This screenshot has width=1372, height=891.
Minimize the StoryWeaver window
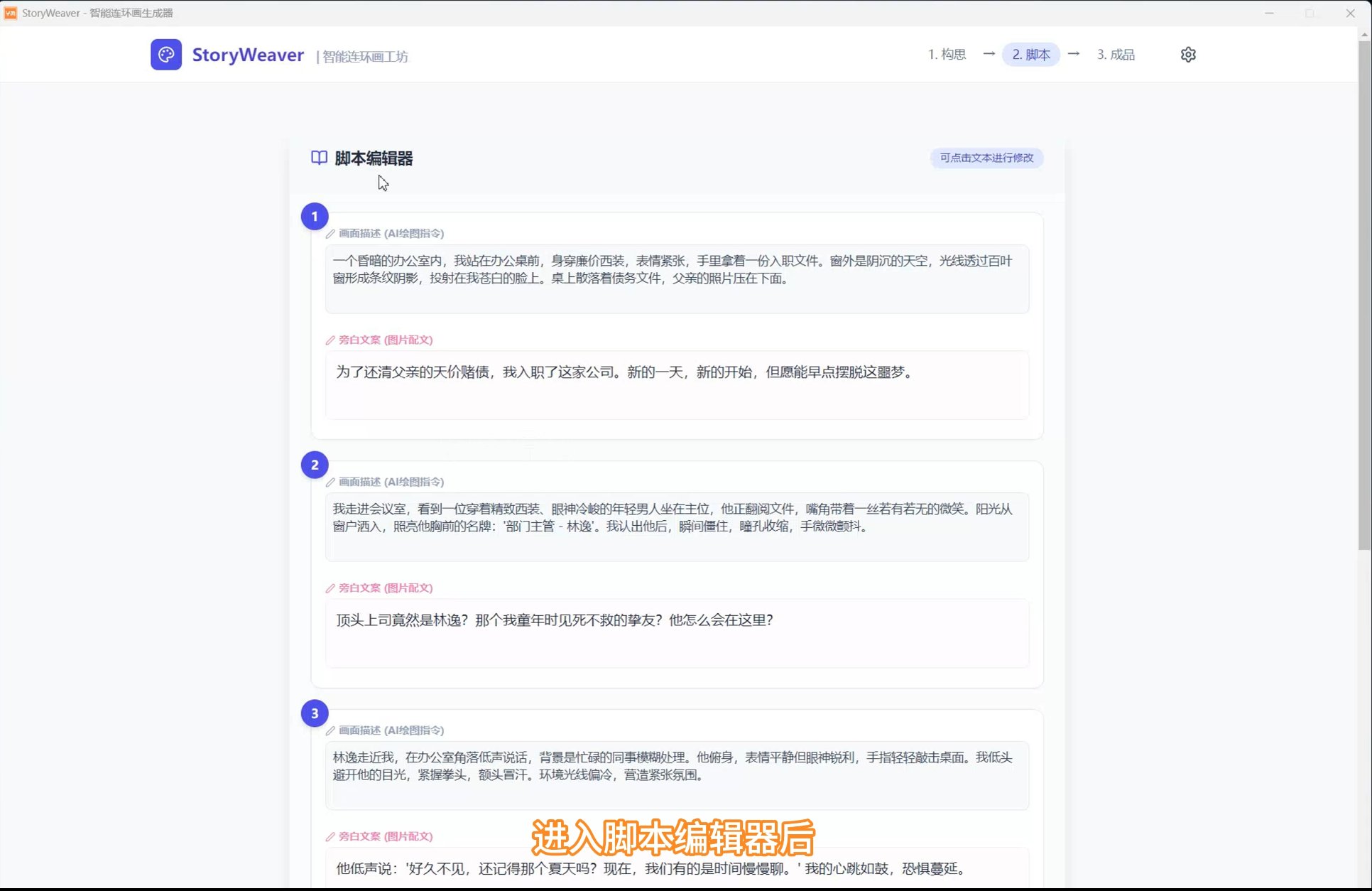click(1269, 13)
